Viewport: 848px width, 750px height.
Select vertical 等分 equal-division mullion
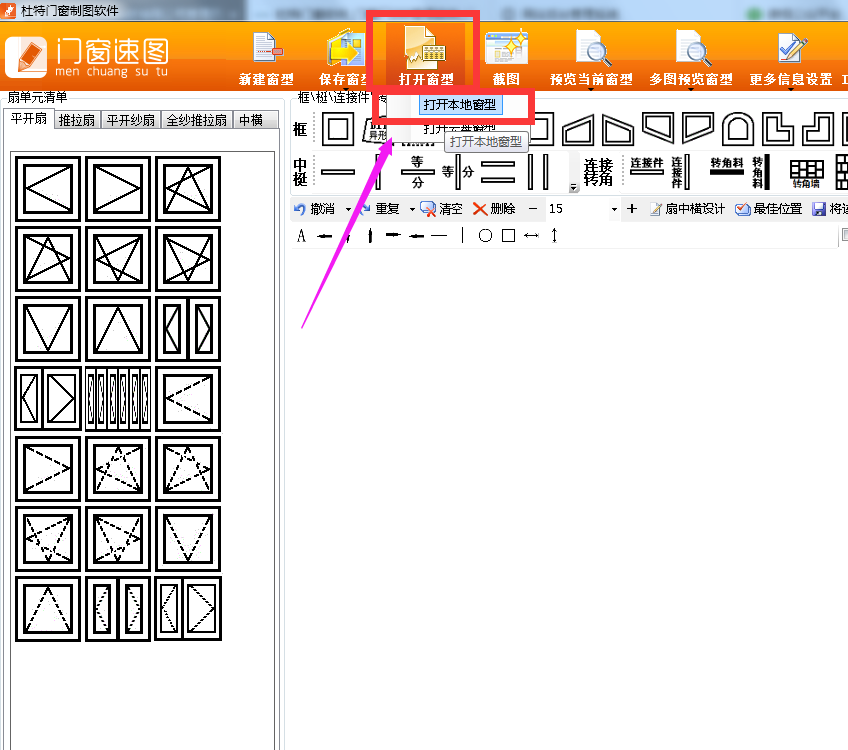click(x=458, y=172)
